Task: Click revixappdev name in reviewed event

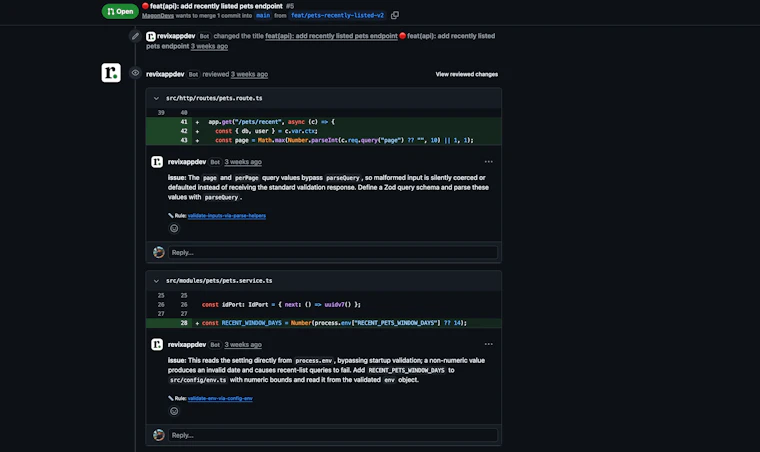Action: point(165,74)
